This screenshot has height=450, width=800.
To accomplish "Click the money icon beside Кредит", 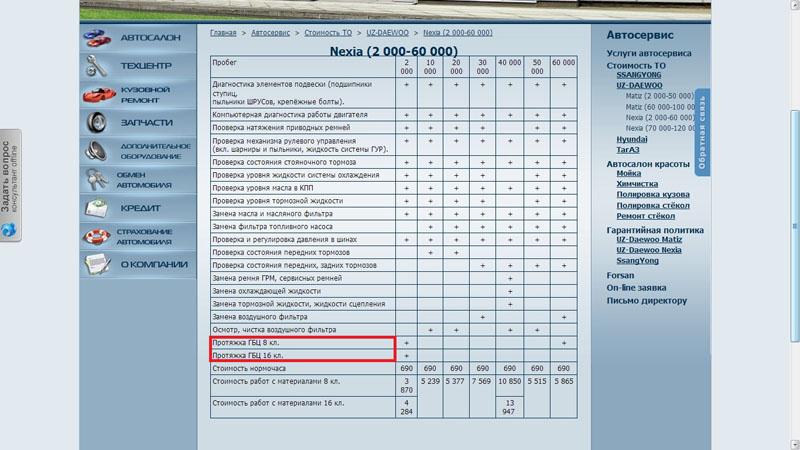I will click(x=99, y=208).
